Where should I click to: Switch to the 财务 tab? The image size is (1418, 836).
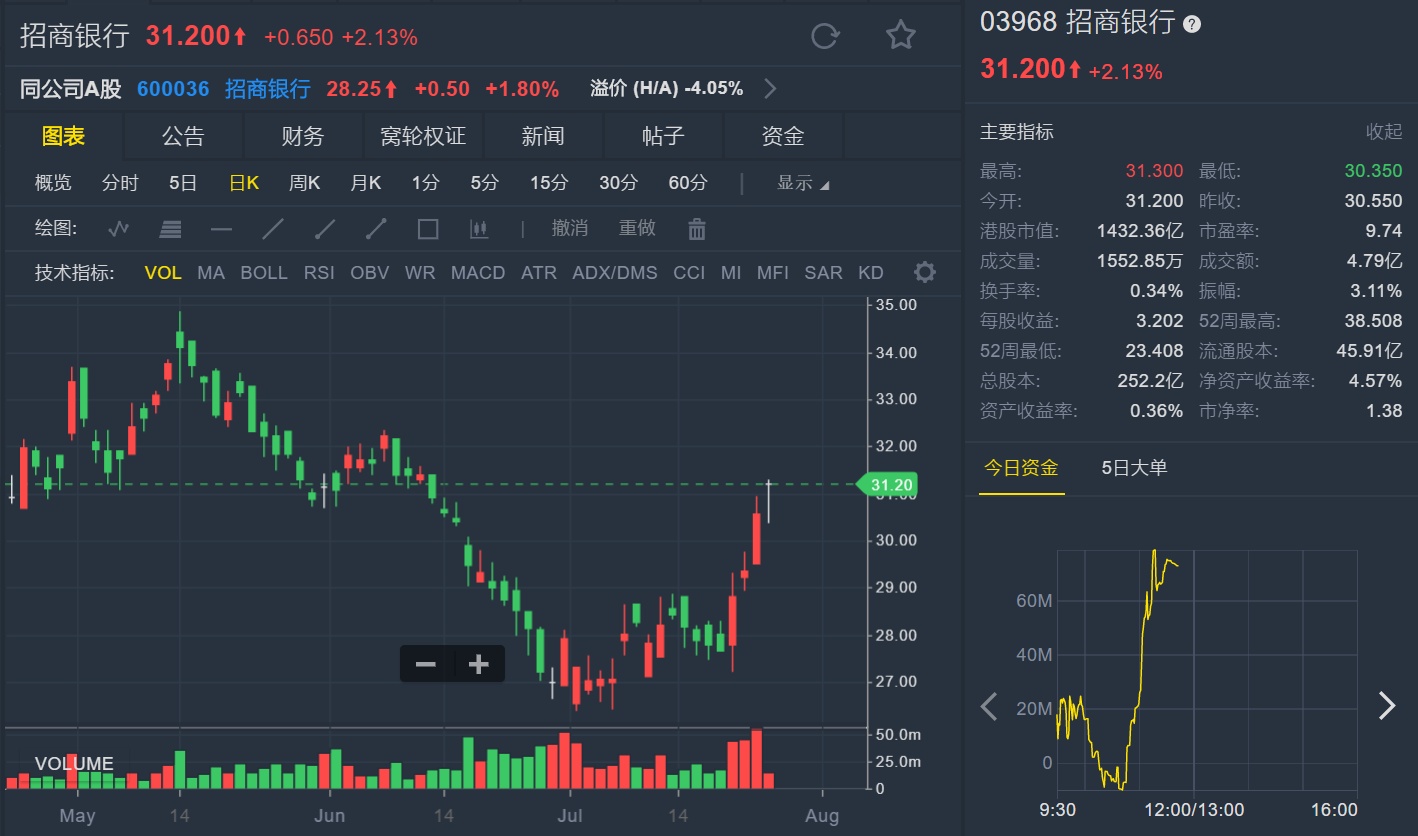[x=303, y=137]
